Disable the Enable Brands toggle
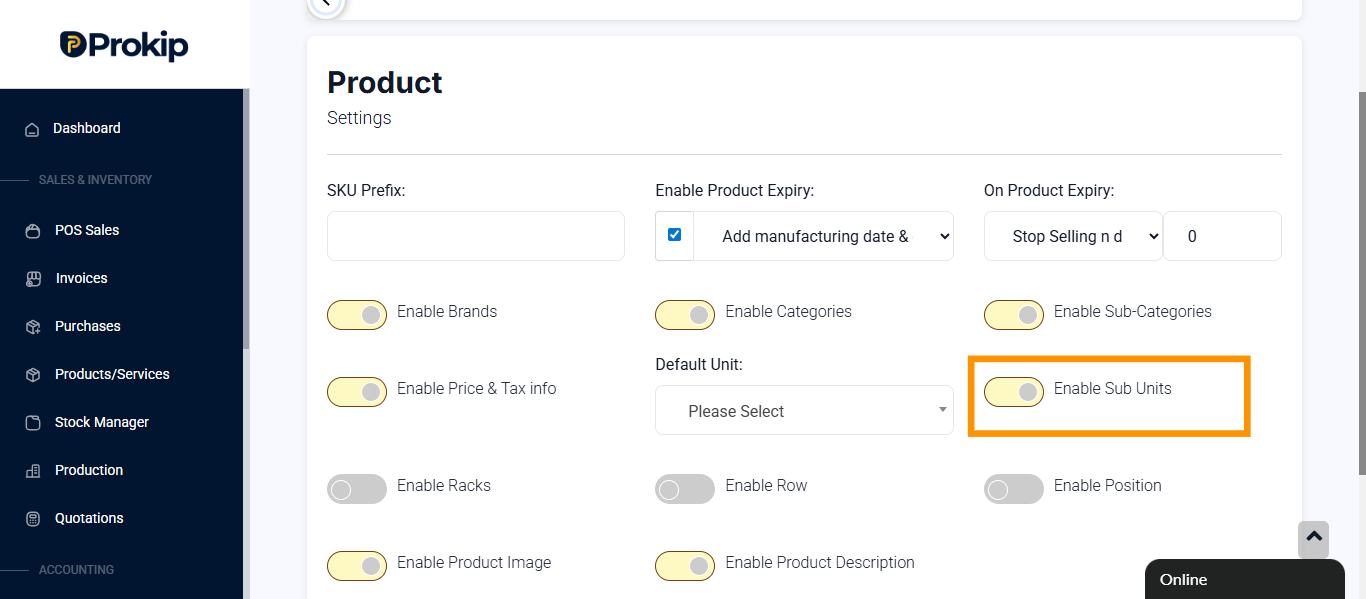The height and width of the screenshot is (599, 1366). tap(357, 315)
